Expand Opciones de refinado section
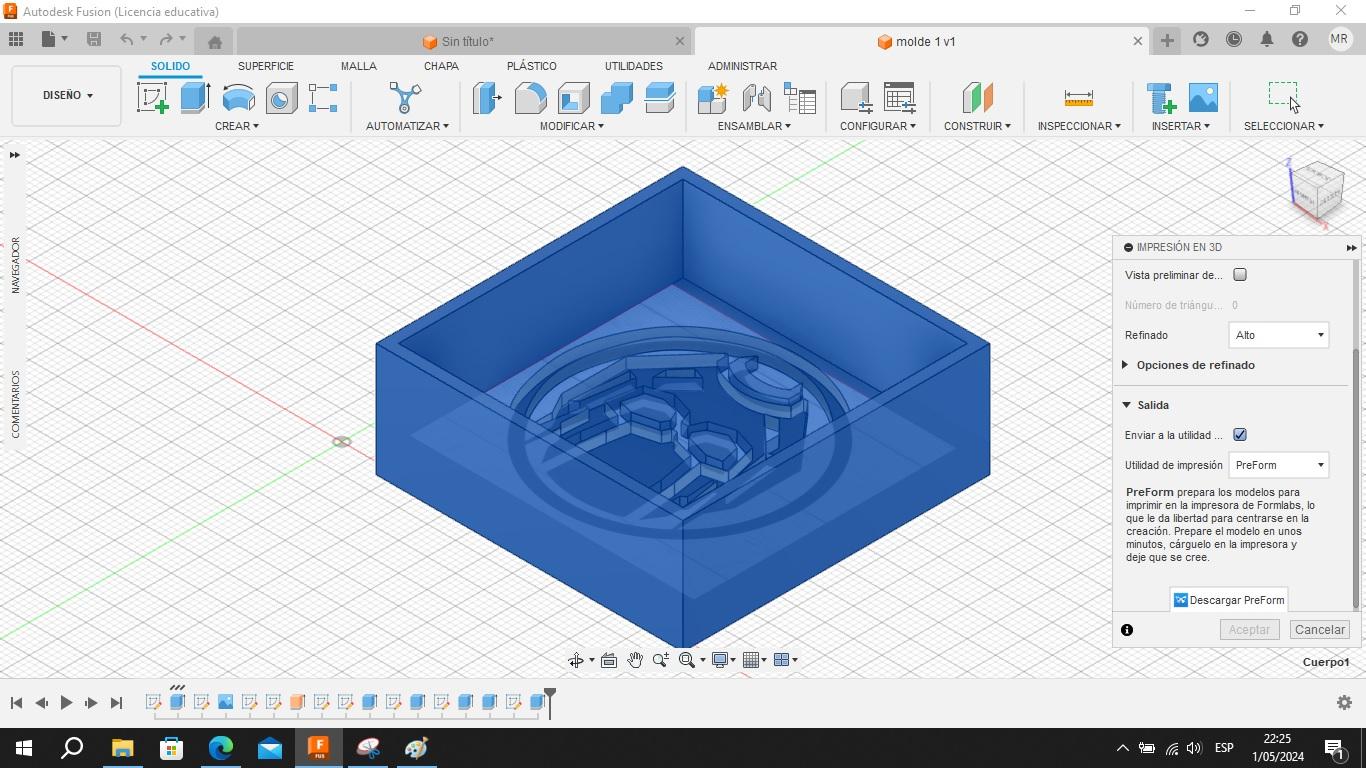This screenshot has width=1366, height=768. pyautogui.click(x=1189, y=365)
